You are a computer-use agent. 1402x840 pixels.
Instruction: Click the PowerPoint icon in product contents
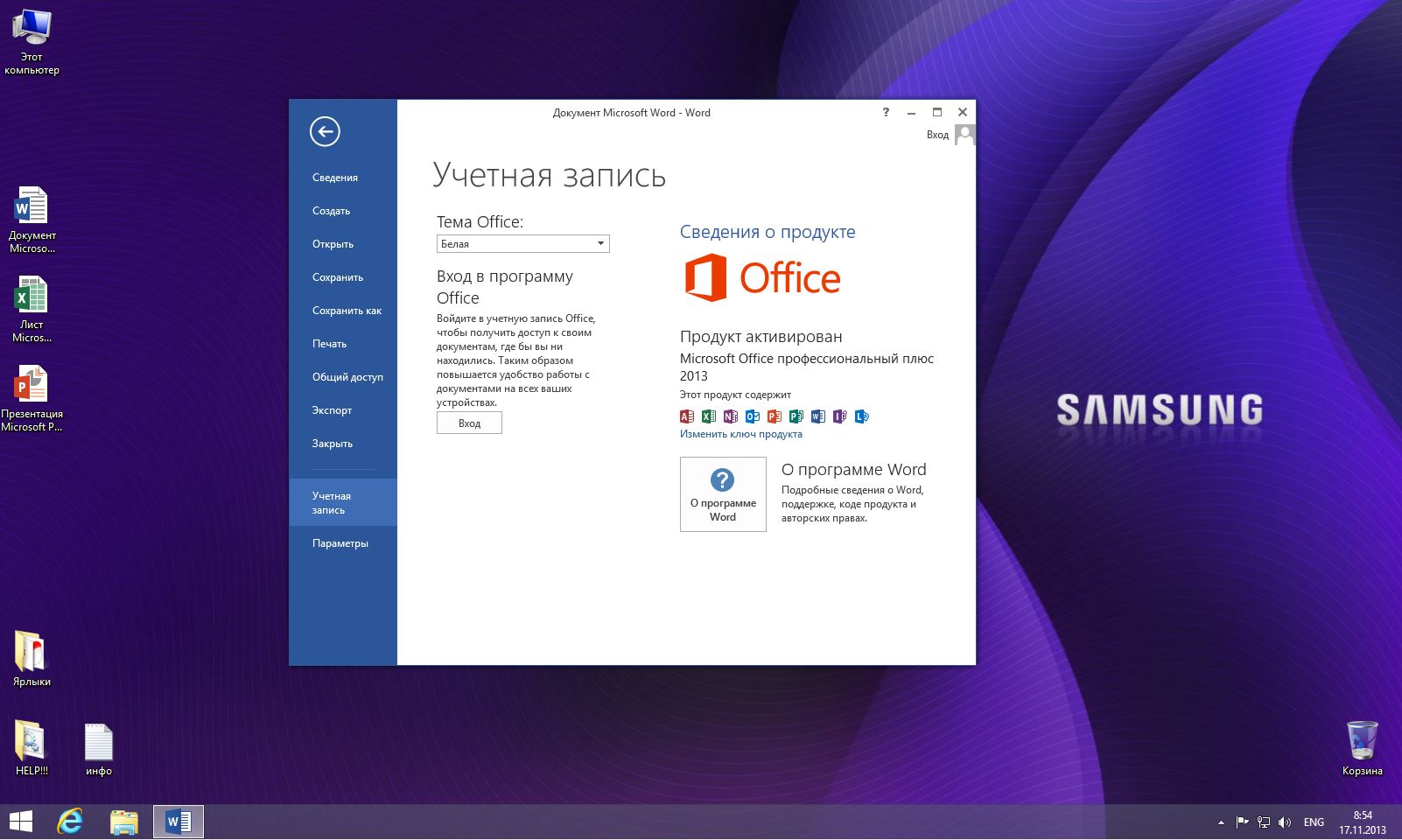(775, 416)
